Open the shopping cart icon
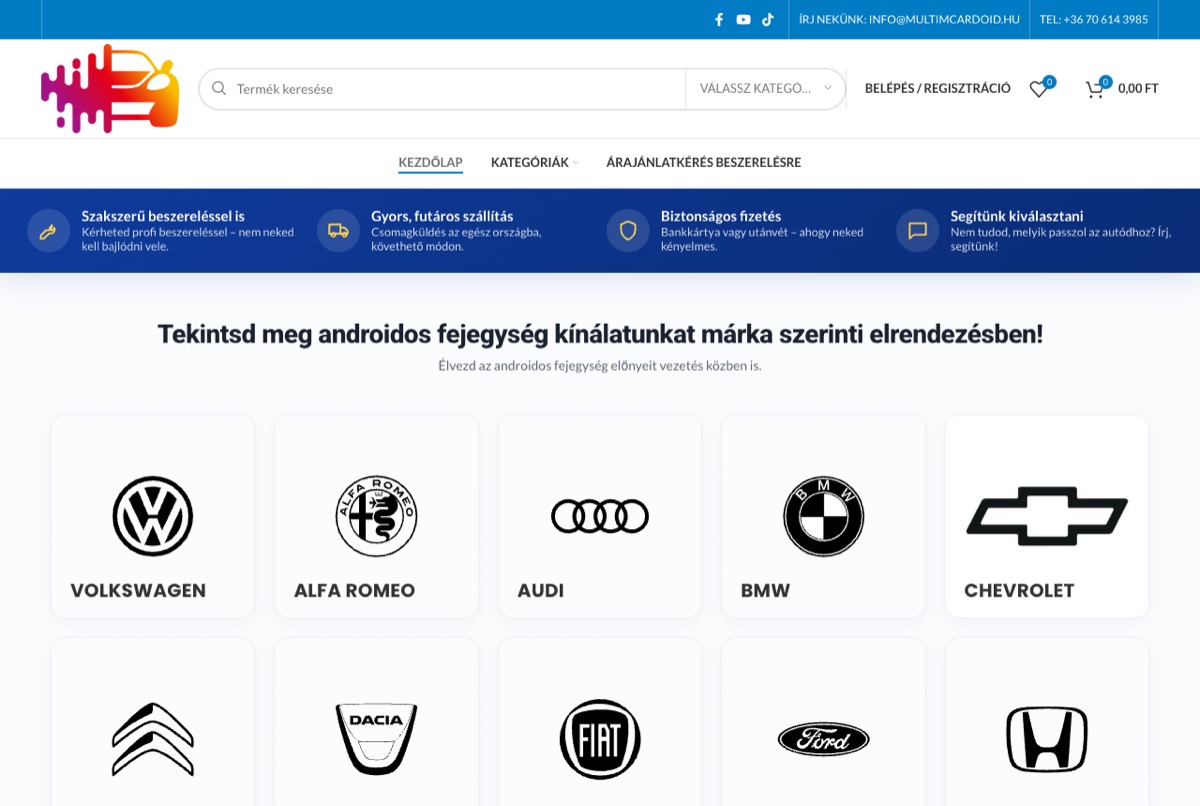1200x806 pixels. (x=1095, y=89)
